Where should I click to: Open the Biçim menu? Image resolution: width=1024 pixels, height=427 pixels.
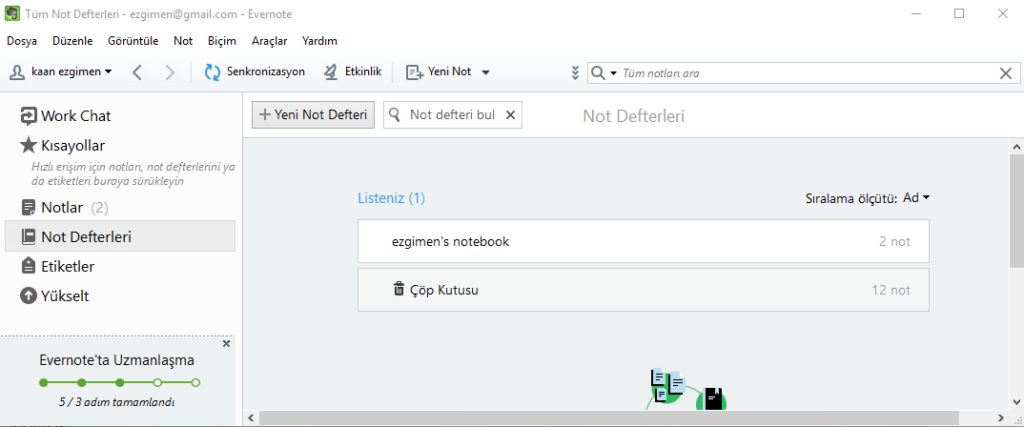222,41
